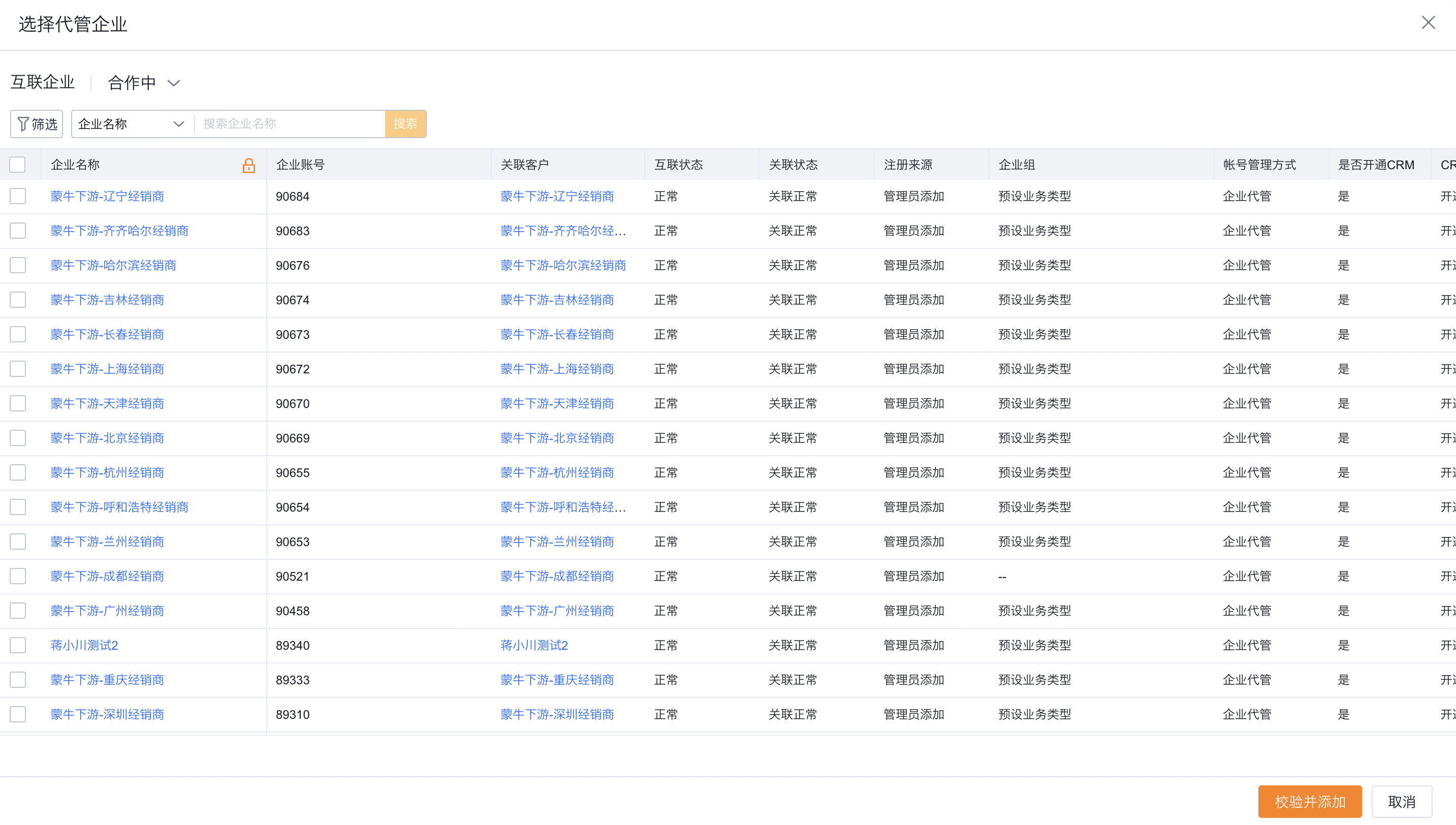1456x825 pixels.
Task: Tick checkbox for 蒙牛下游-重庆经销商
Action: [18, 680]
